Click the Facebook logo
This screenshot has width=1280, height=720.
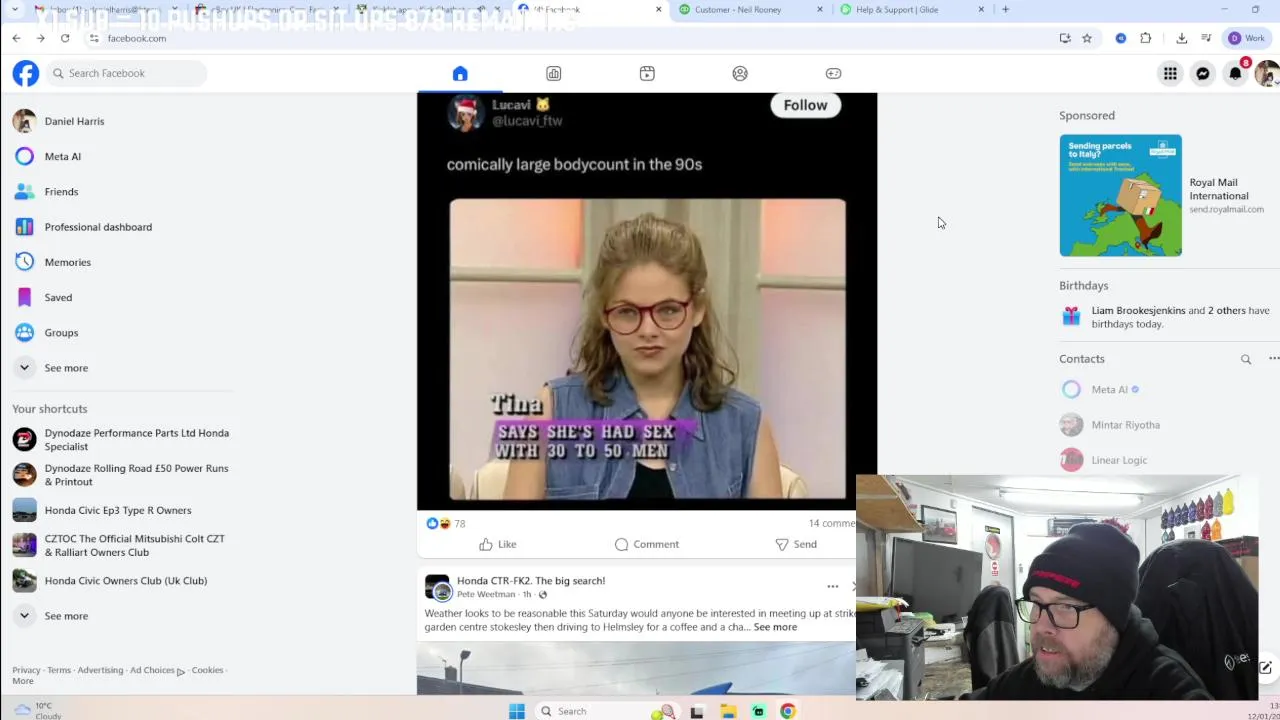(x=25, y=73)
